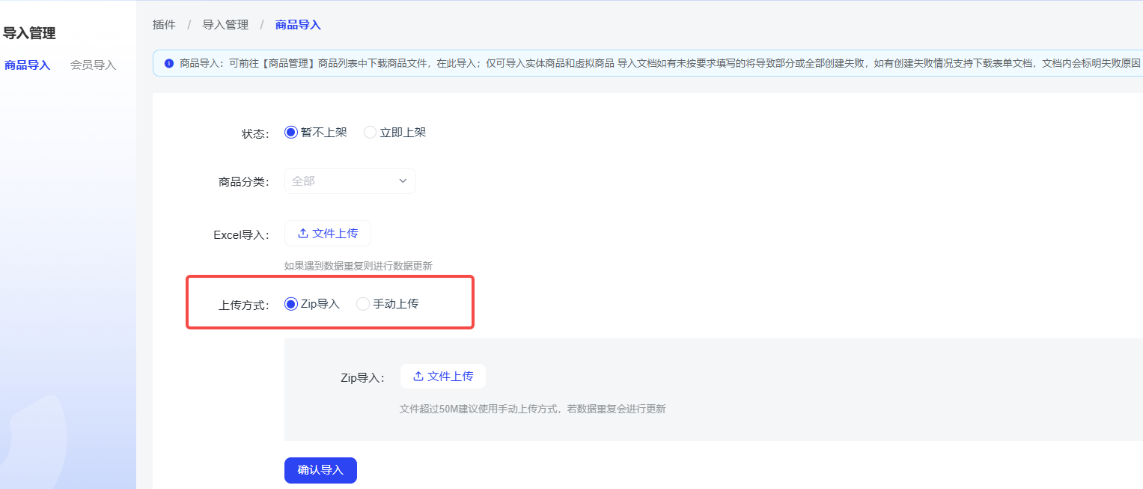Click the blue 确认导入 button
The width and height of the screenshot is (1143, 489).
(x=320, y=470)
